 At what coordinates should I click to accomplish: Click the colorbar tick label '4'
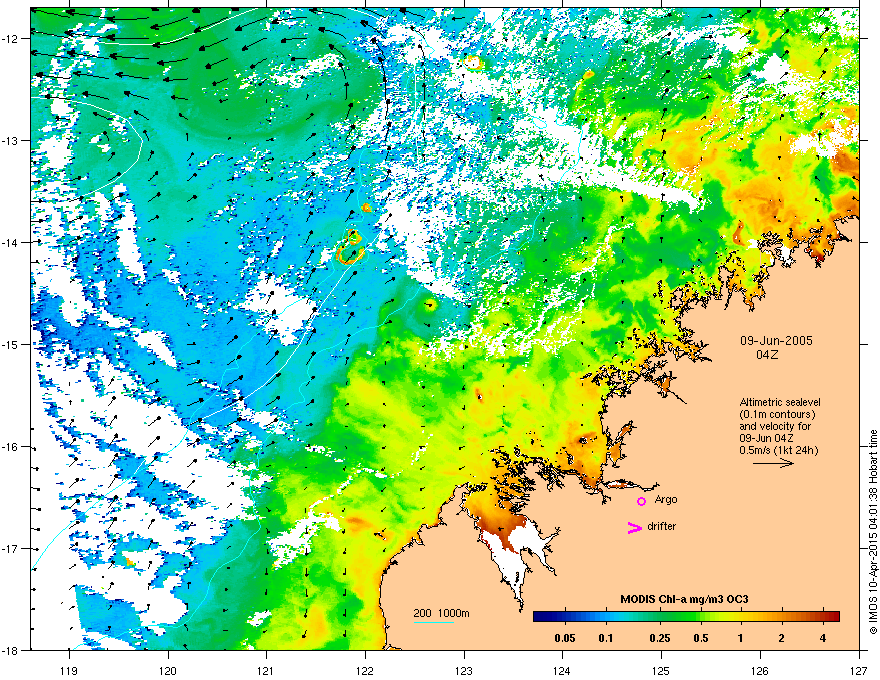point(823,638)
